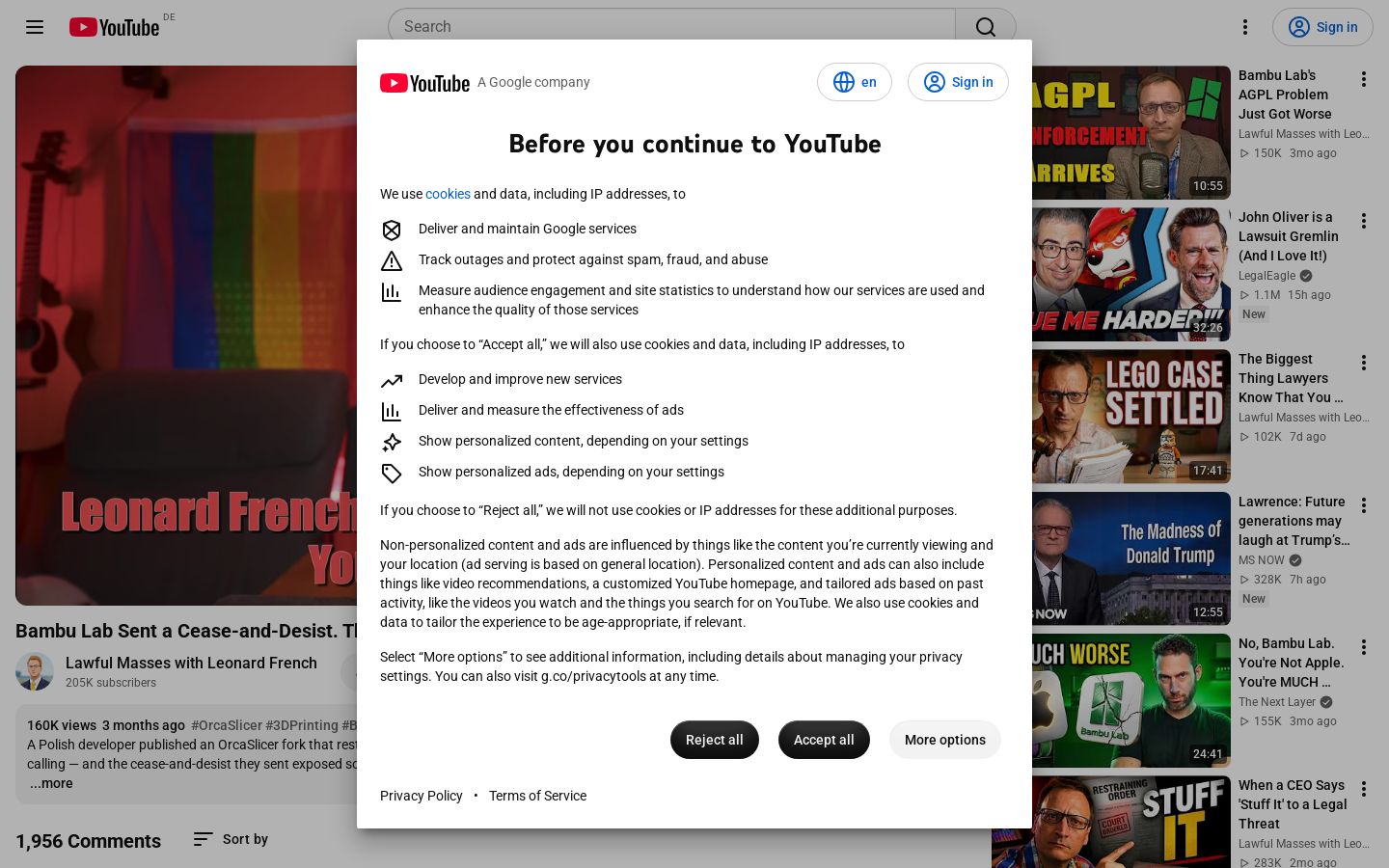Click the #OrcaSlicer hashtag
The image size is (1389, 868).
click(x=227, y=725)
